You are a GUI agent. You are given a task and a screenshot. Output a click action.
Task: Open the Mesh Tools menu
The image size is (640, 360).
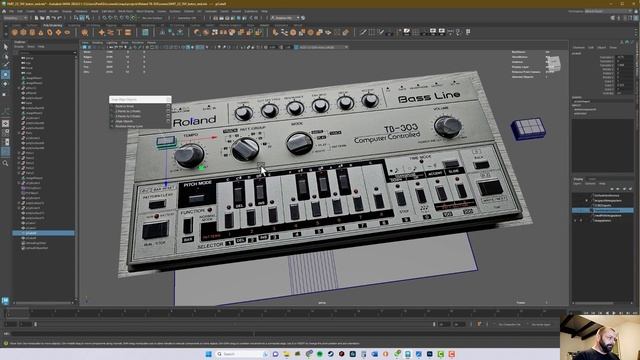[x=125, y=11]
